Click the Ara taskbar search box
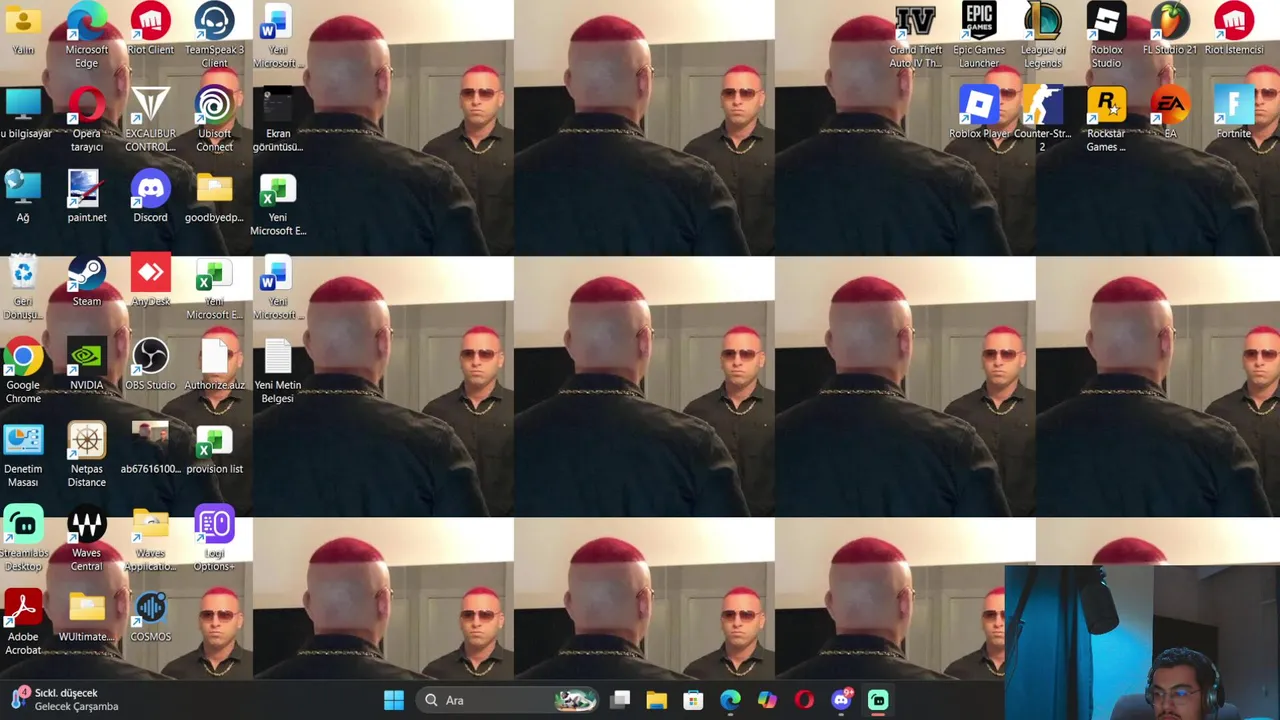Viewport: 1280px width, 720px height. click(x=508, y=700)
